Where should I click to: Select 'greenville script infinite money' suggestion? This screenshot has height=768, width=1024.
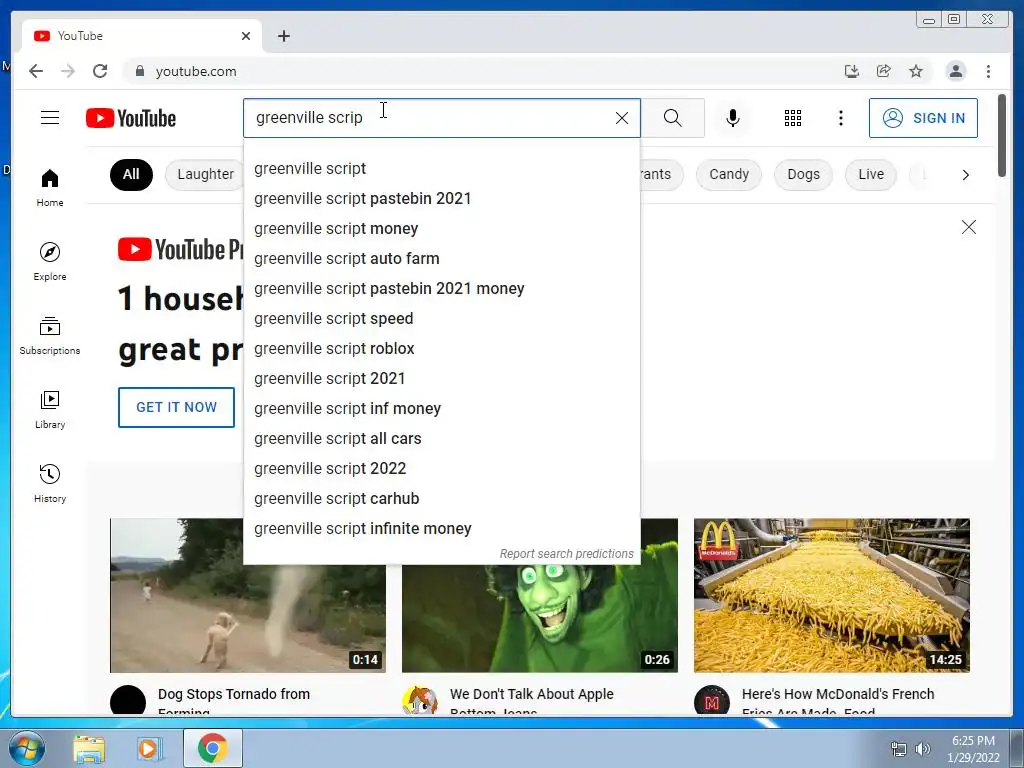[441, 529]
